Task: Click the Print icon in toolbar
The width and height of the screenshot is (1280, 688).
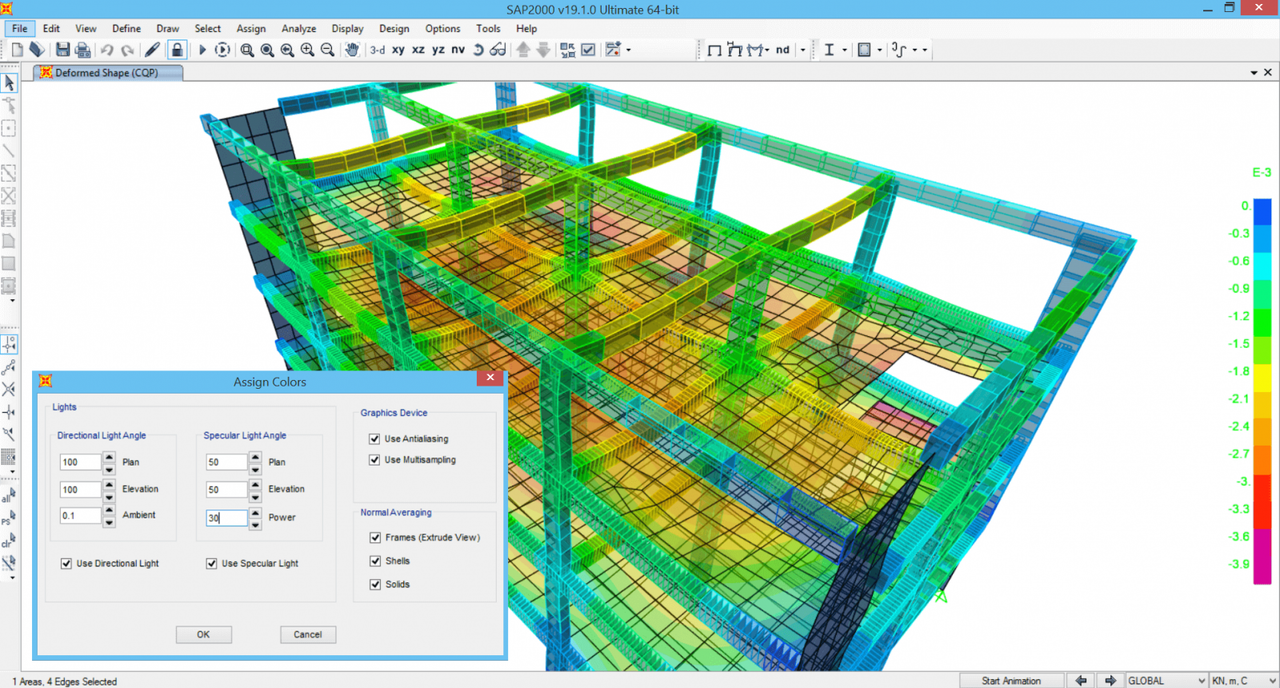Action: (83, 50)
